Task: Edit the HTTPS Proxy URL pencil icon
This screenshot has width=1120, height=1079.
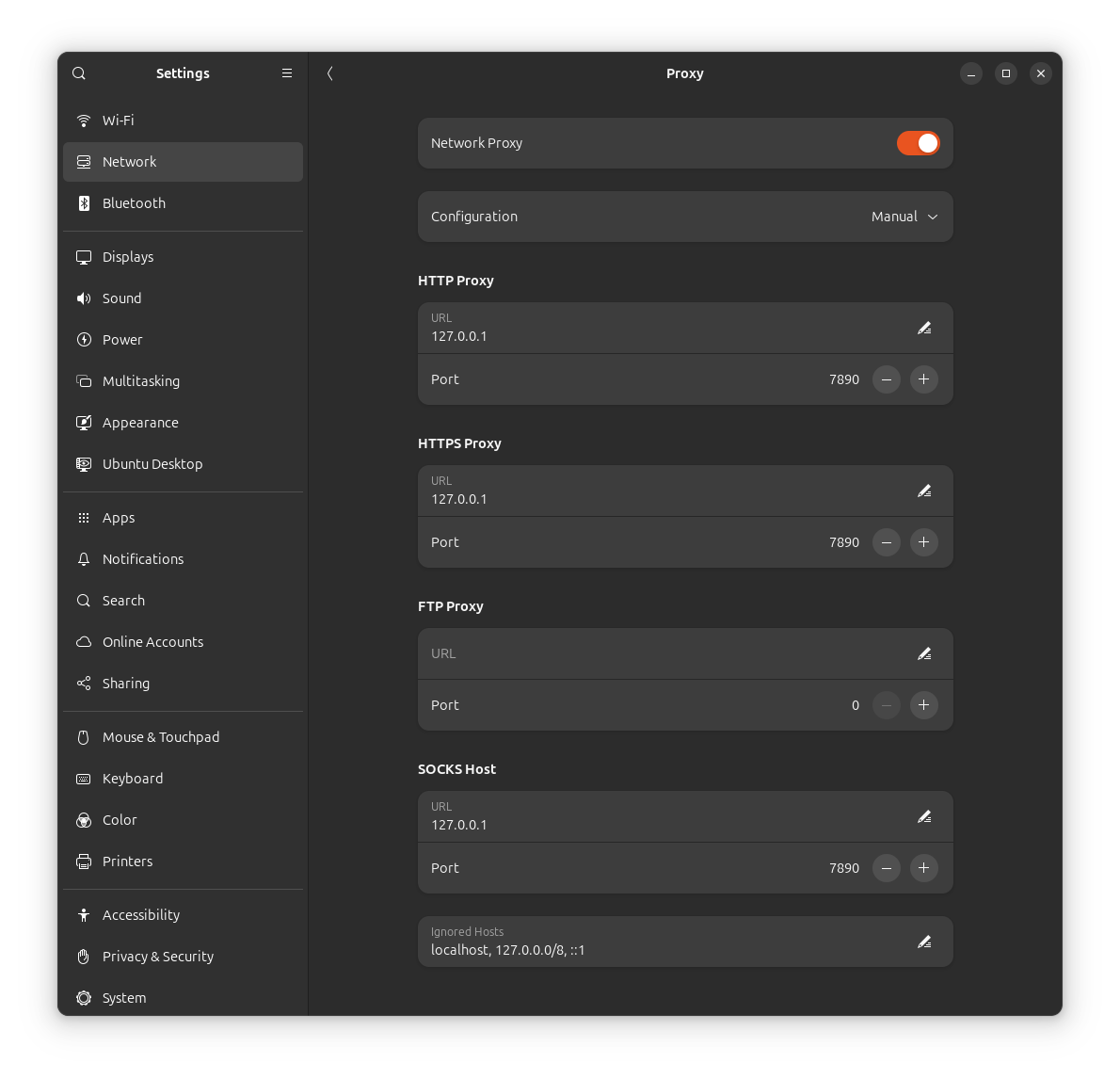Action: pos(923,491)
